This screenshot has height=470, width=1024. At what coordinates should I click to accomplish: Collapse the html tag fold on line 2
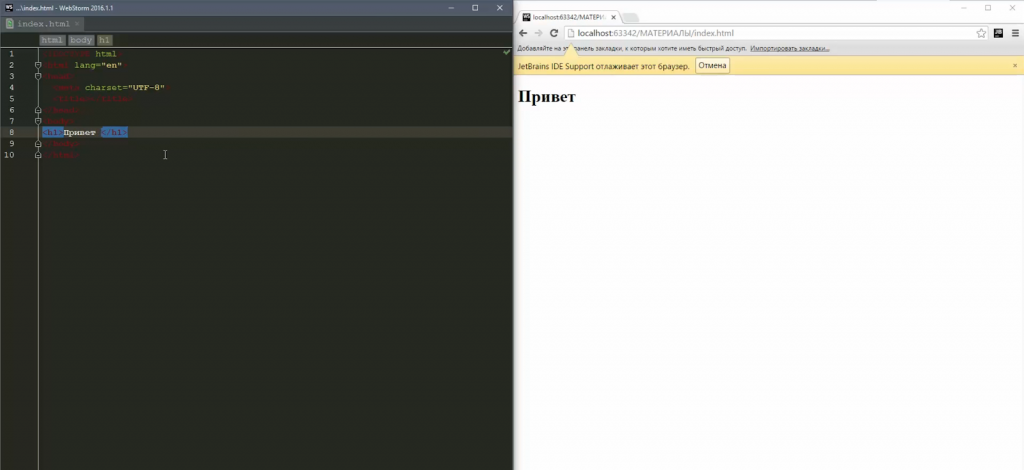pyautogui.click(x=38, y=65)
